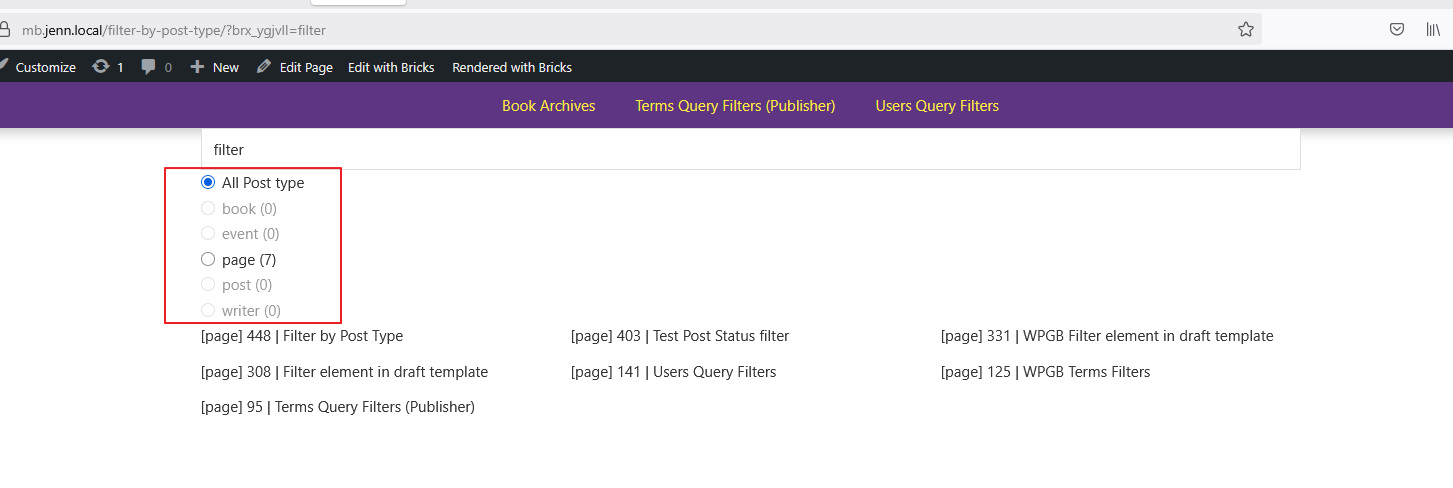Select the "page (7)" radio option
The width and height of the screenshot is (1453, 488).
click(x=208, y=260)
